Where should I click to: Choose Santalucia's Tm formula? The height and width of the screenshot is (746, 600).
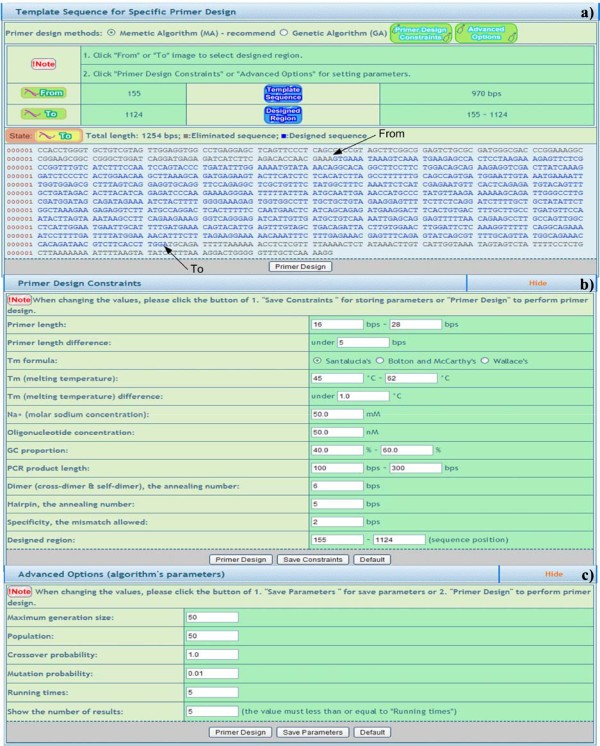(317, 361)
